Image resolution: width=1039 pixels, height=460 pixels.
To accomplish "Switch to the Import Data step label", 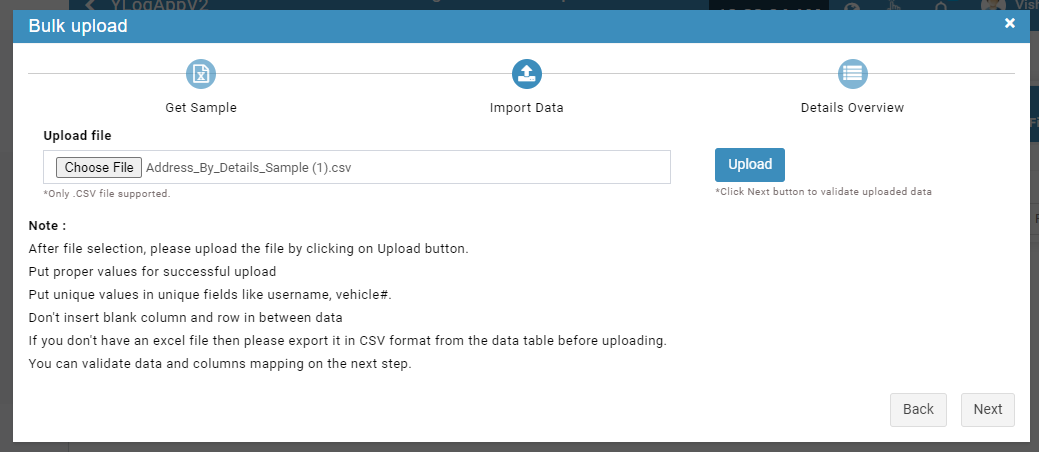I will [527, 107].
